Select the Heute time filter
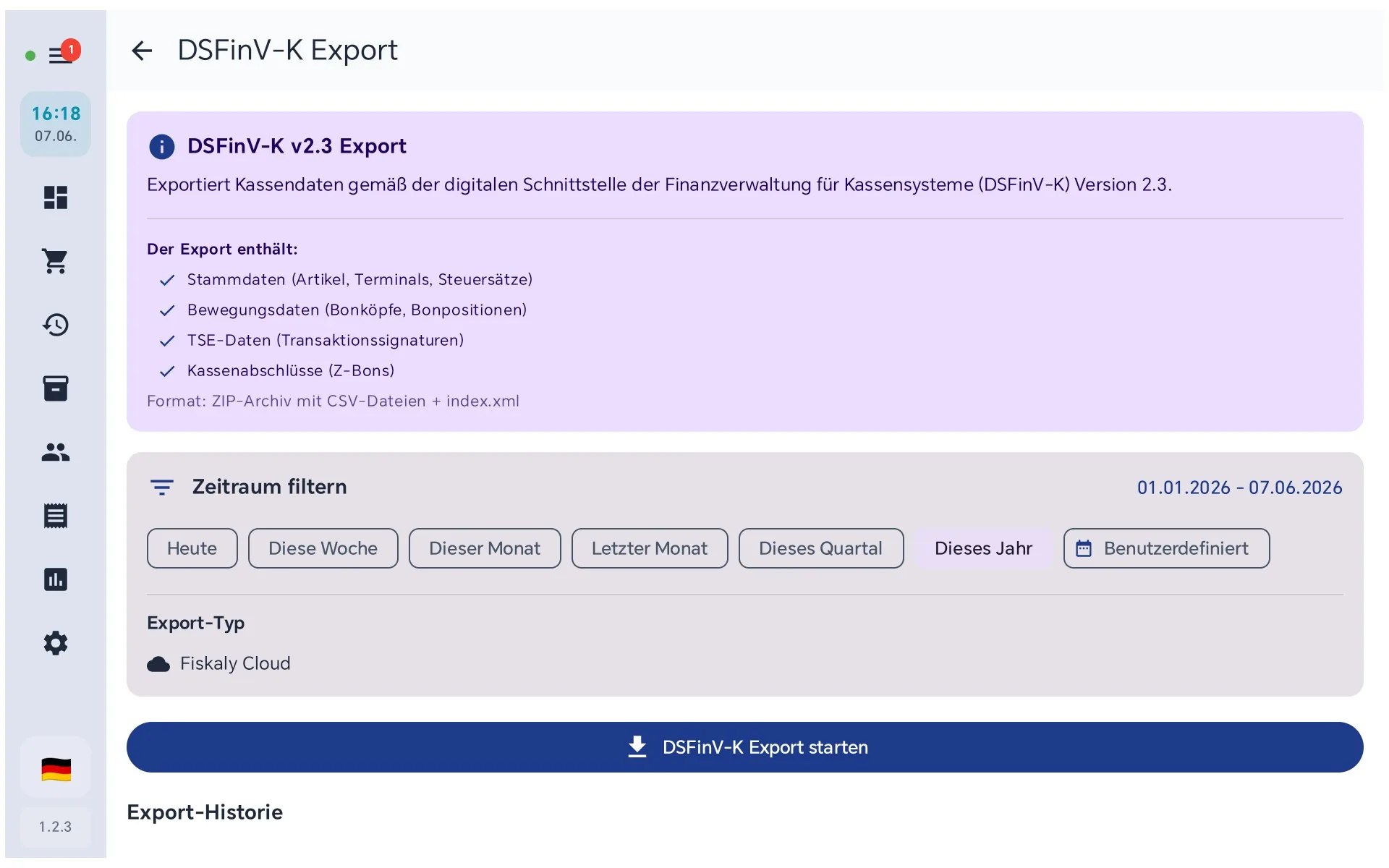The height and width of the screenshot is (868, 1389). coord(192,548)
